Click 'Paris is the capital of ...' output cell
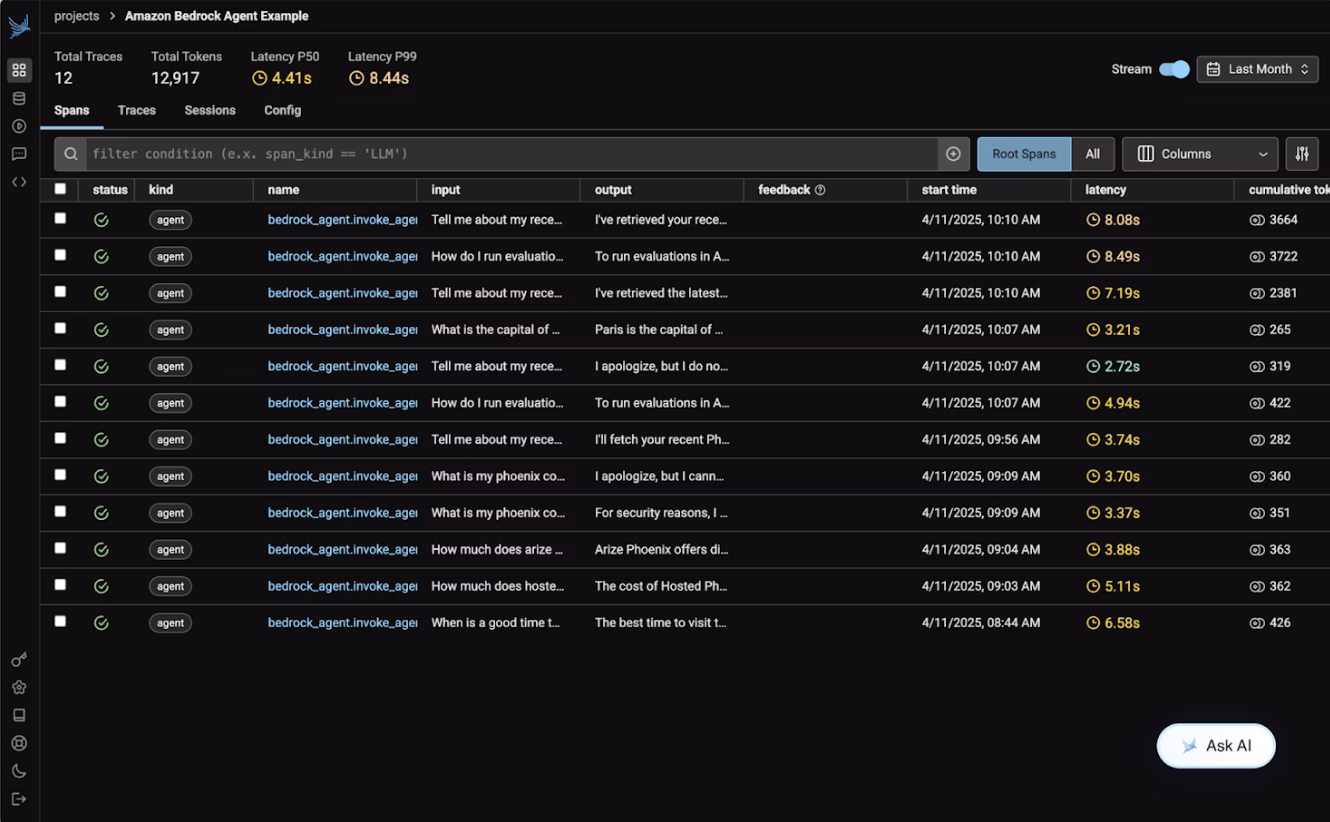This screenshot has width=1330, height=822. tap(659, 330)
